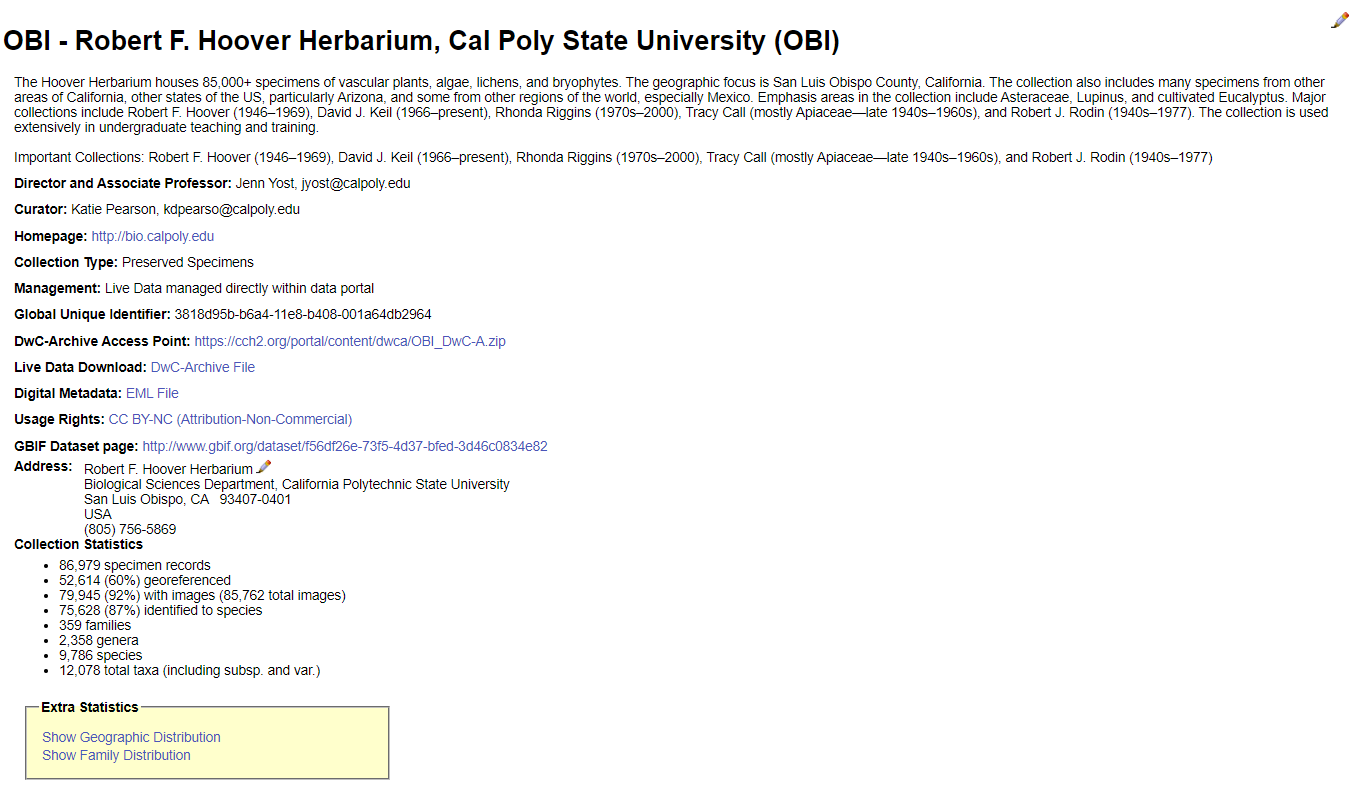Screen dimensions: 1359x797
Task: Show Geographic Distribution statistics
Action: (x=131, y=737)
